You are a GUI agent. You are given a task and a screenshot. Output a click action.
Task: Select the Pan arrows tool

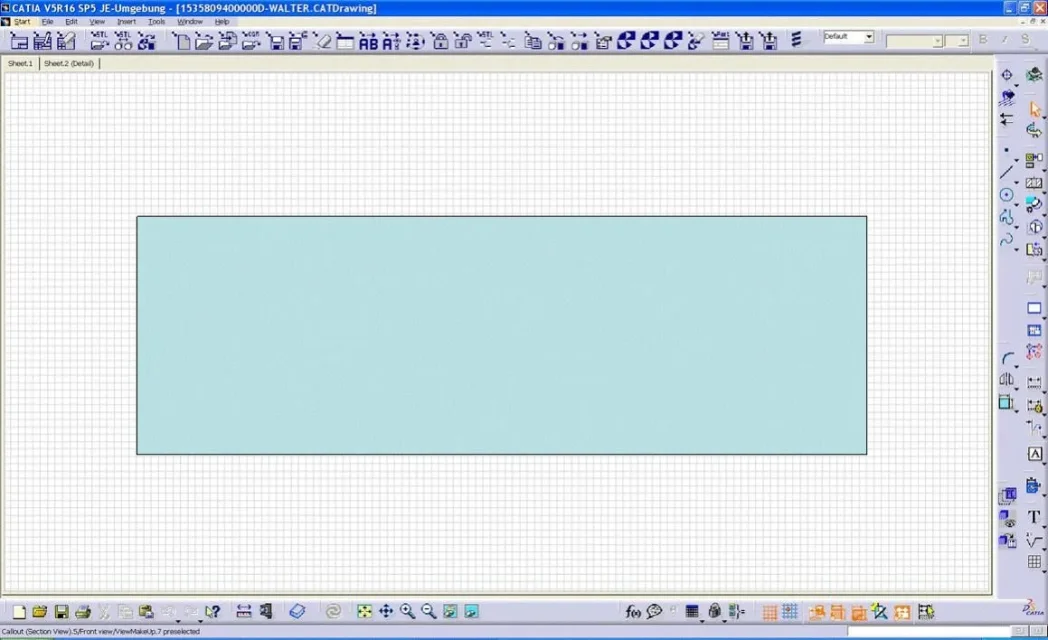(386, 611)
